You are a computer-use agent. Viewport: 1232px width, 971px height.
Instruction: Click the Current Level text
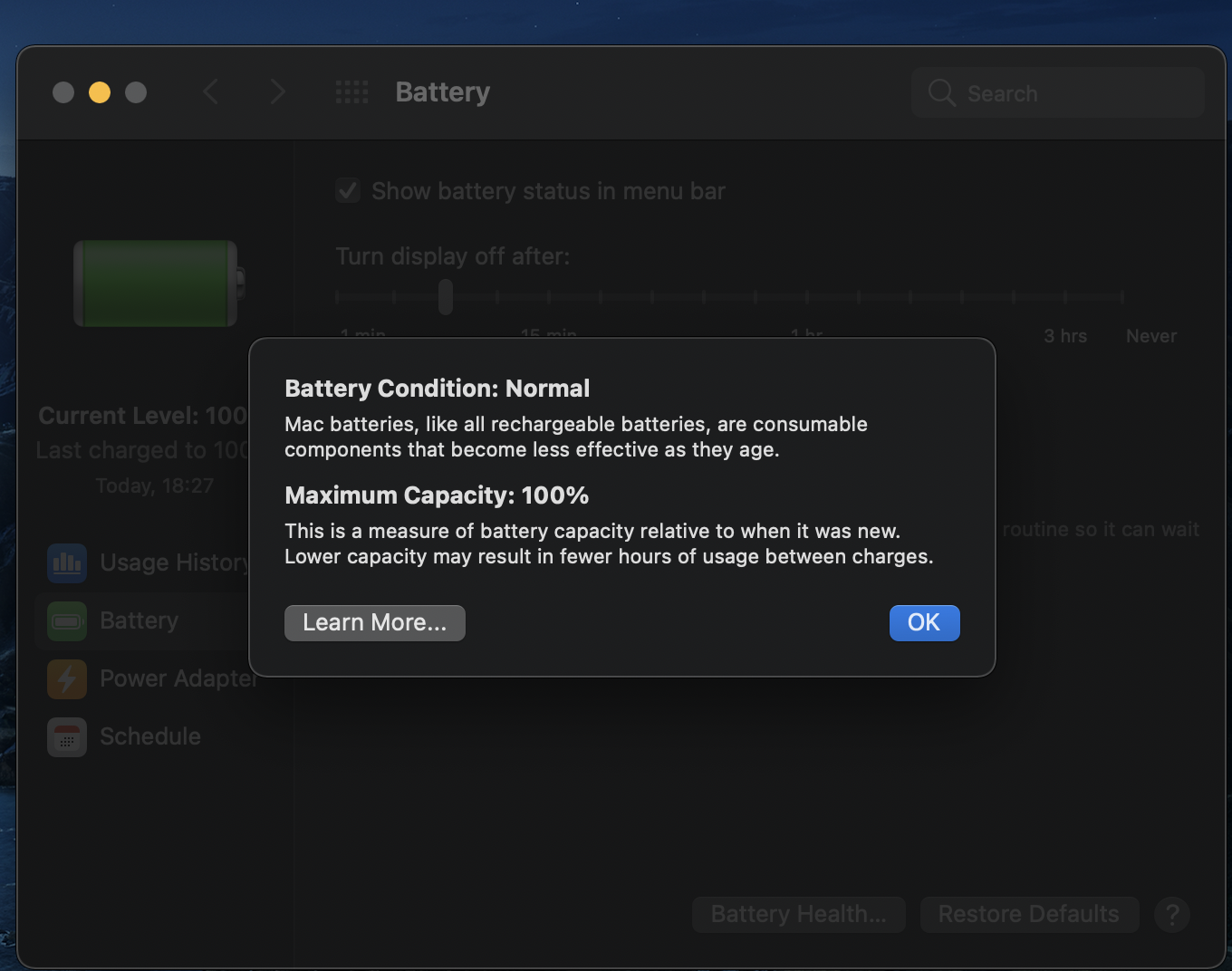[142, 416]
